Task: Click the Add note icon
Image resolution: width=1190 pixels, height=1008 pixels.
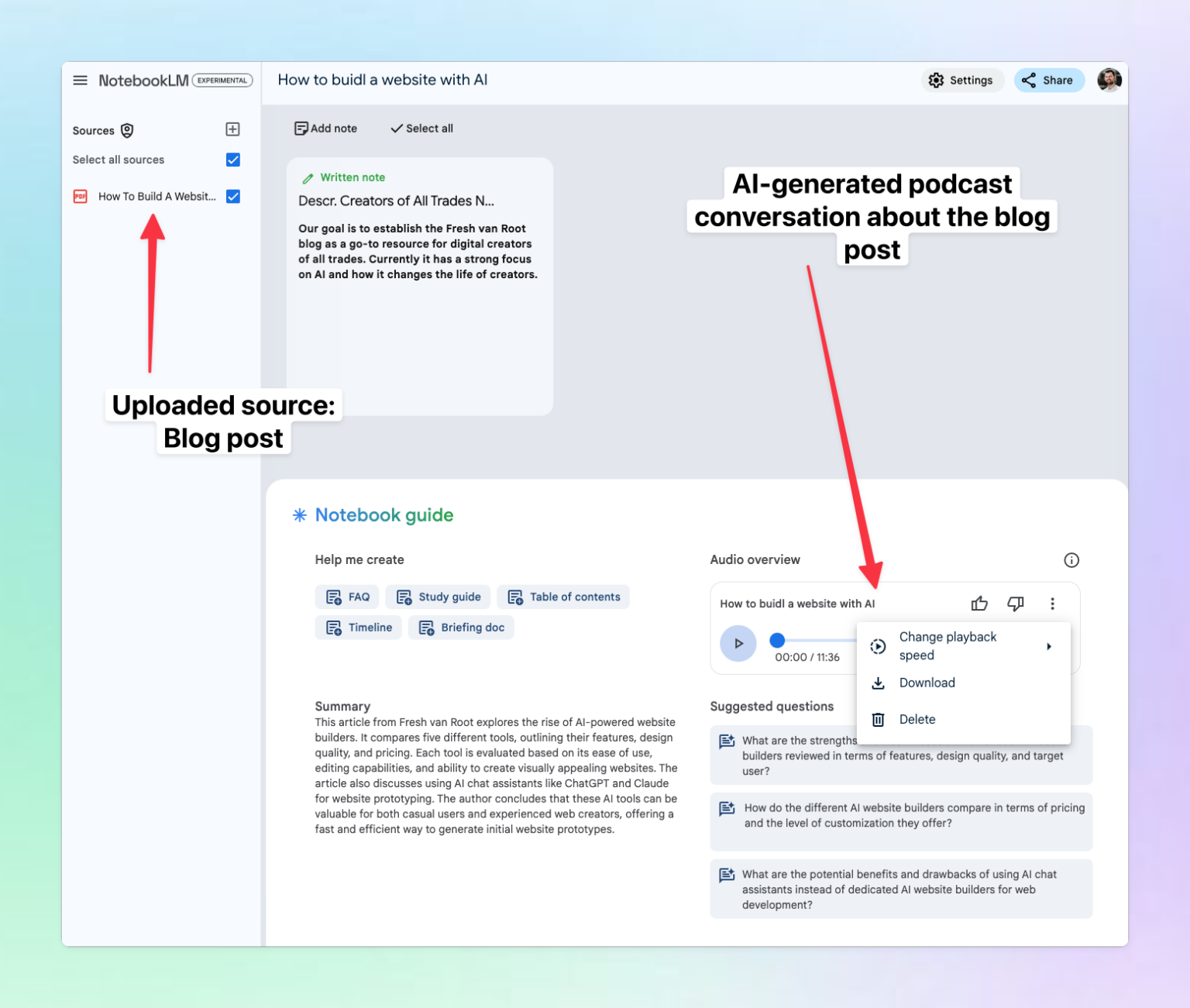Action: 302,128
